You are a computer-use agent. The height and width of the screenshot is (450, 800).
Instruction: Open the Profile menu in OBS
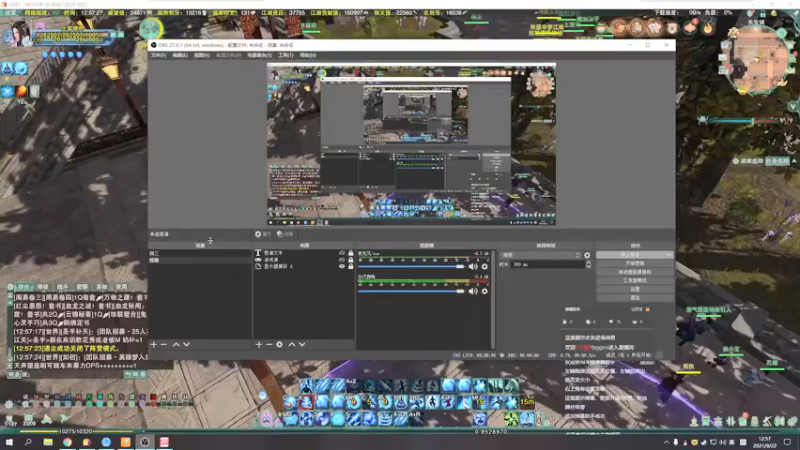228,55
